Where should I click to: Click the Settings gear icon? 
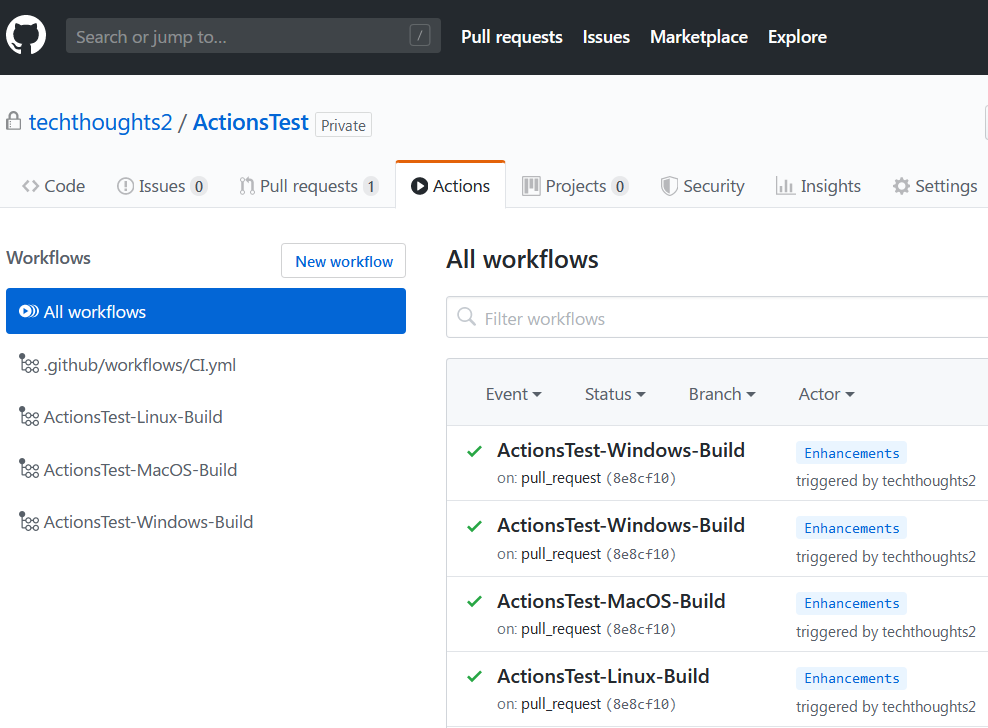[x=902, y=186]
